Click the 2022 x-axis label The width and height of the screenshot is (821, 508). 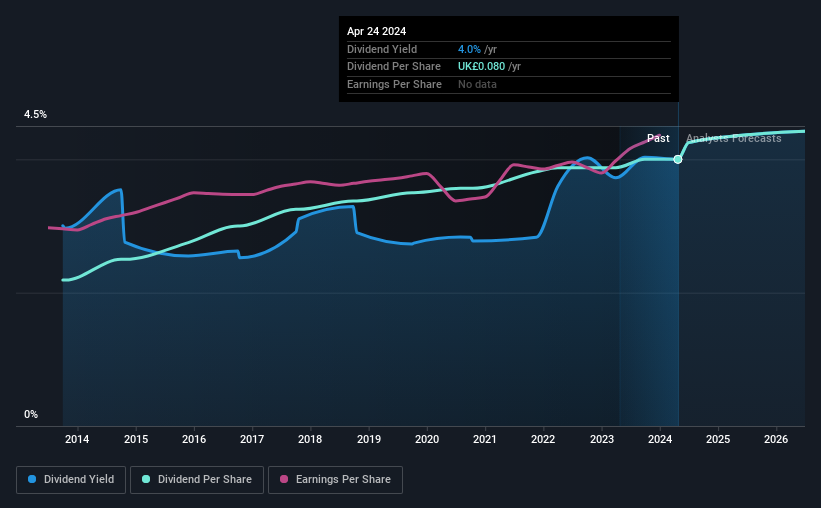[543, 439]
